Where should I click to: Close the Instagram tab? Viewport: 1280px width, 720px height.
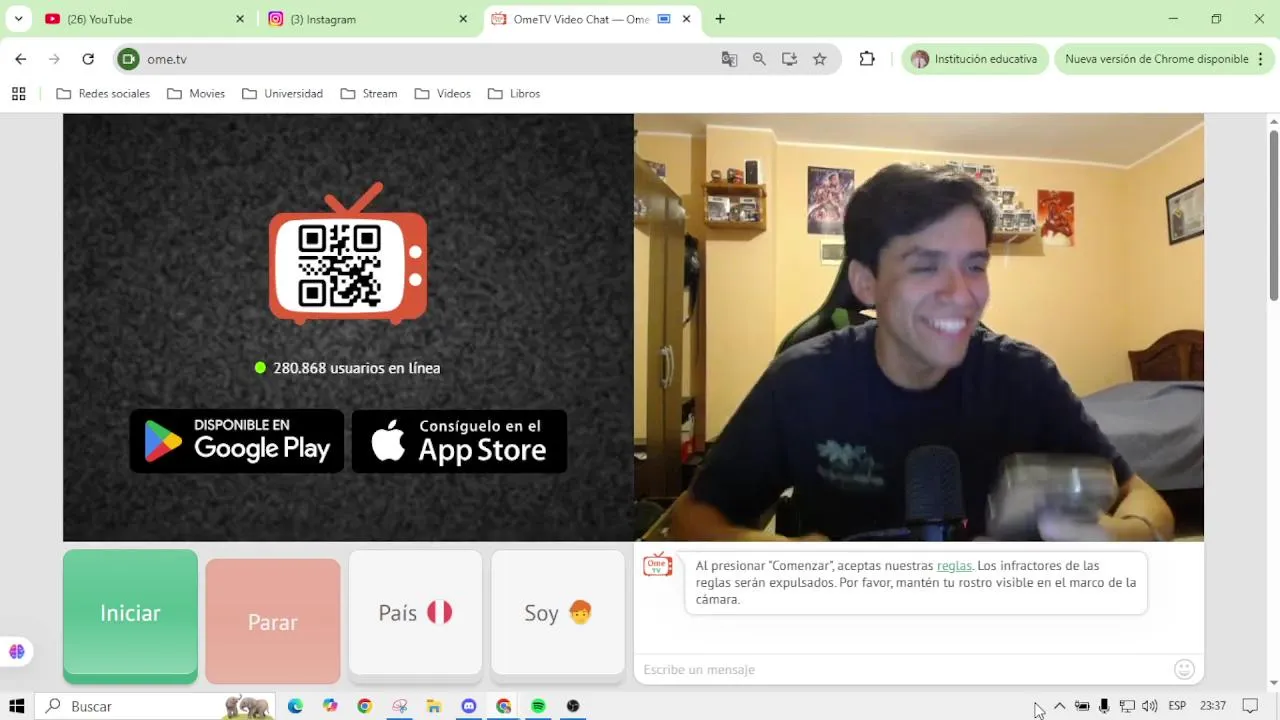point(463,19)
